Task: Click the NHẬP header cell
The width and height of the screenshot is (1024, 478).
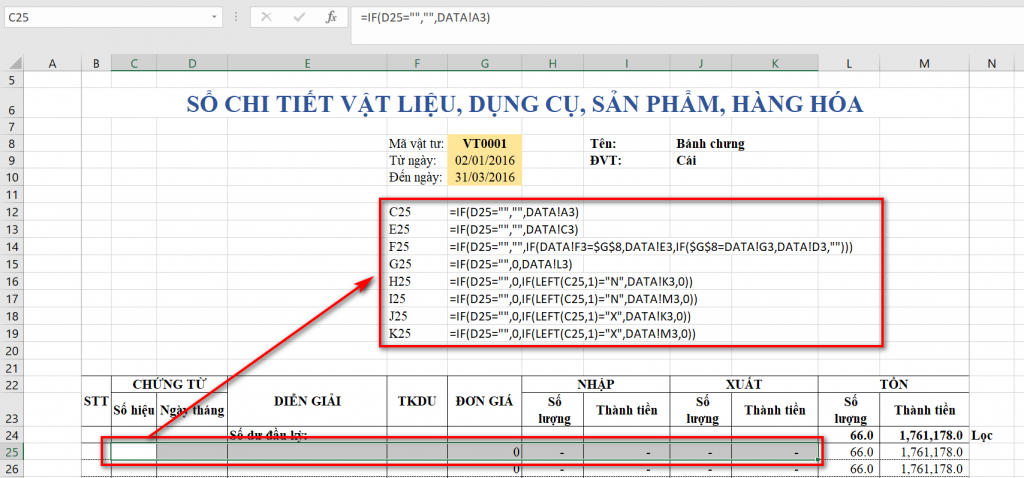Action: click(596, 383)
